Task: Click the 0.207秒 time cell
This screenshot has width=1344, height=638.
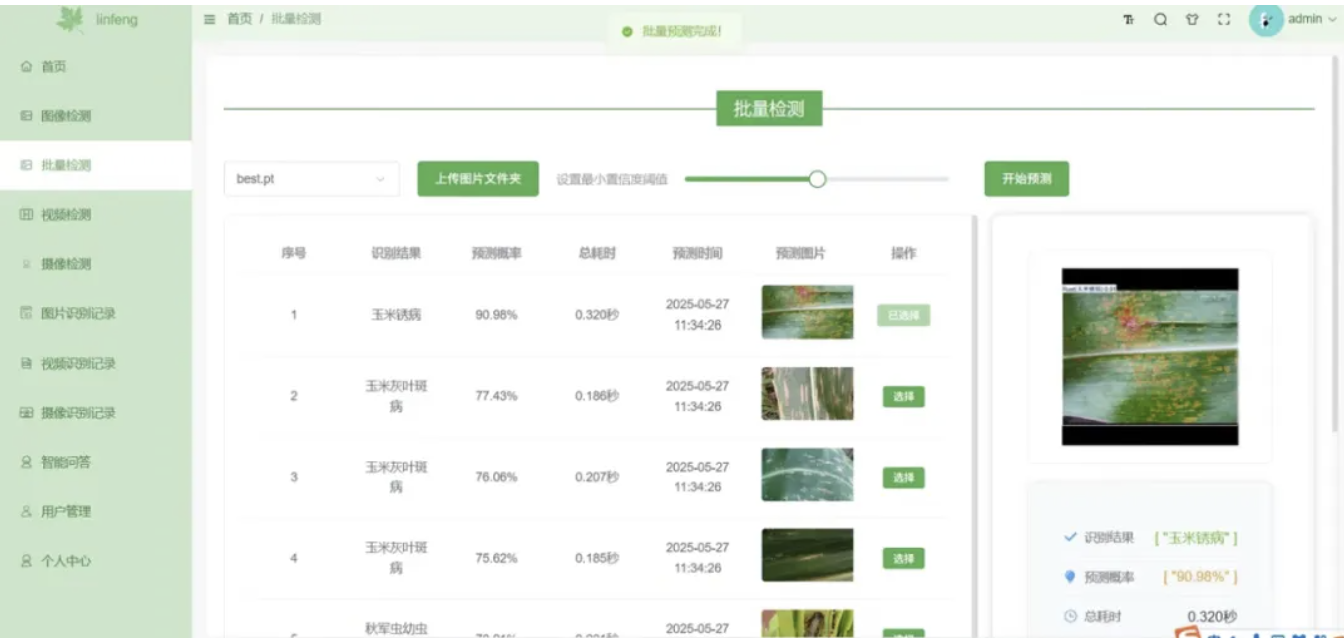Action: pyautogui.click(x=597, y=477)
